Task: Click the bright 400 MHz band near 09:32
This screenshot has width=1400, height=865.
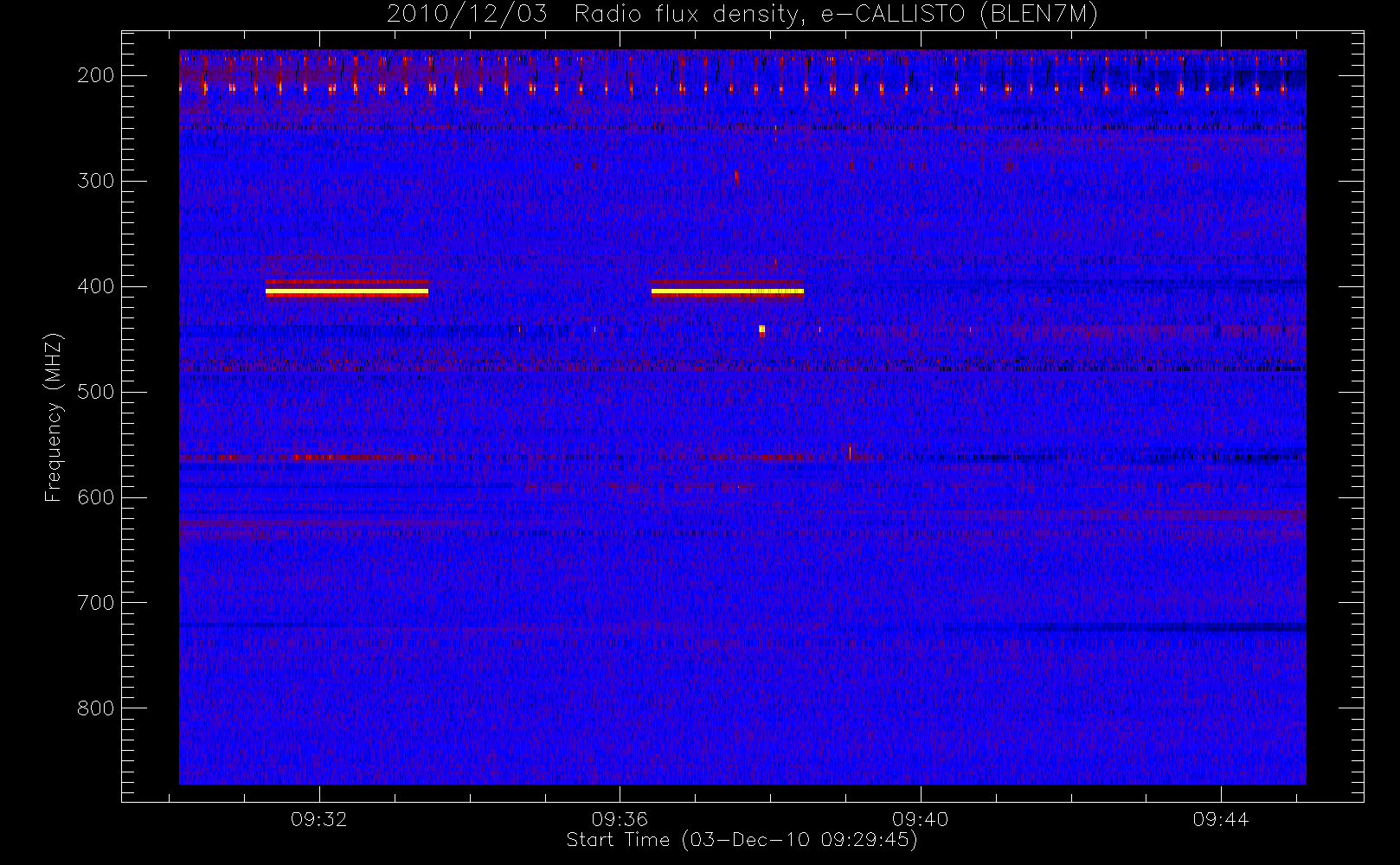Action: pyautogui.click(x=347, y=292)
